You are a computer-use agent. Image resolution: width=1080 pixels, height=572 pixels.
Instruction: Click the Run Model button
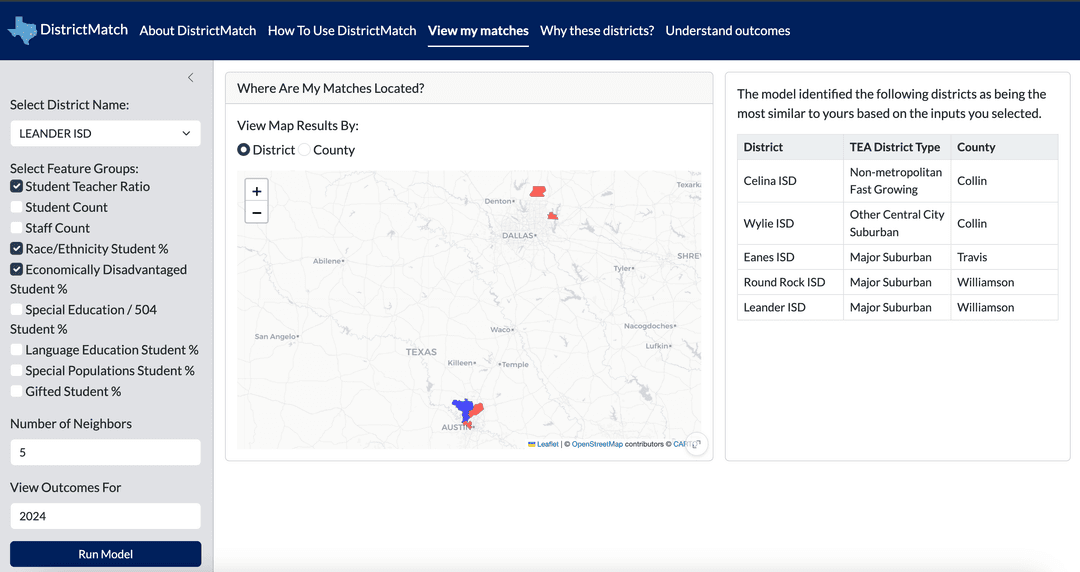(105, 554)
